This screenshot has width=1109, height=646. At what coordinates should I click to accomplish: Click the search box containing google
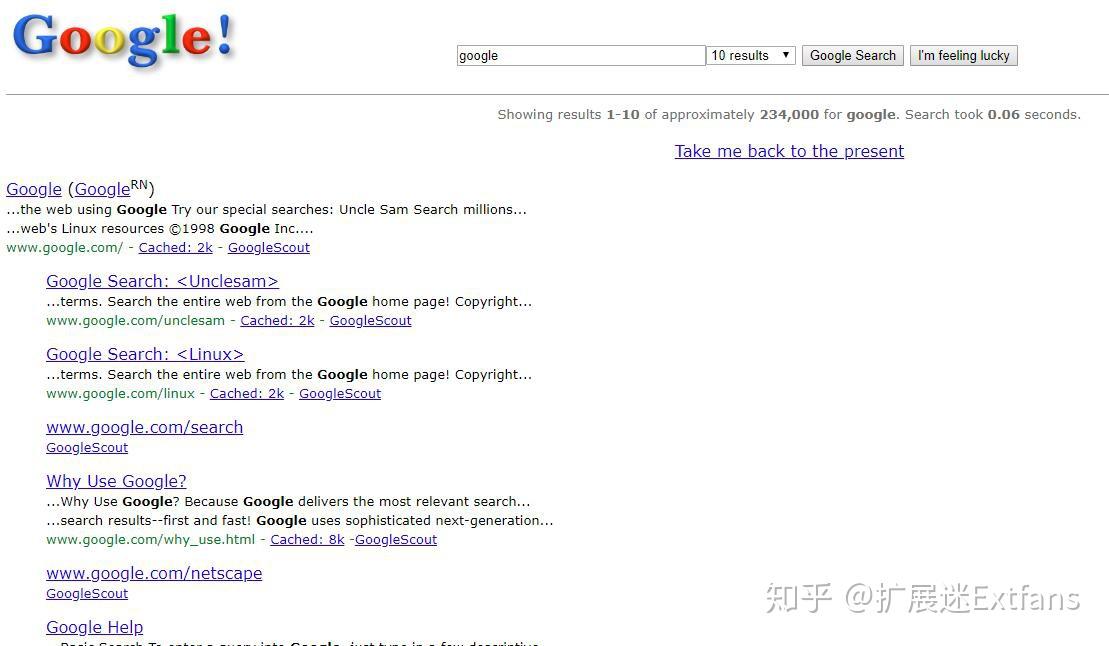tap(581, 55)
